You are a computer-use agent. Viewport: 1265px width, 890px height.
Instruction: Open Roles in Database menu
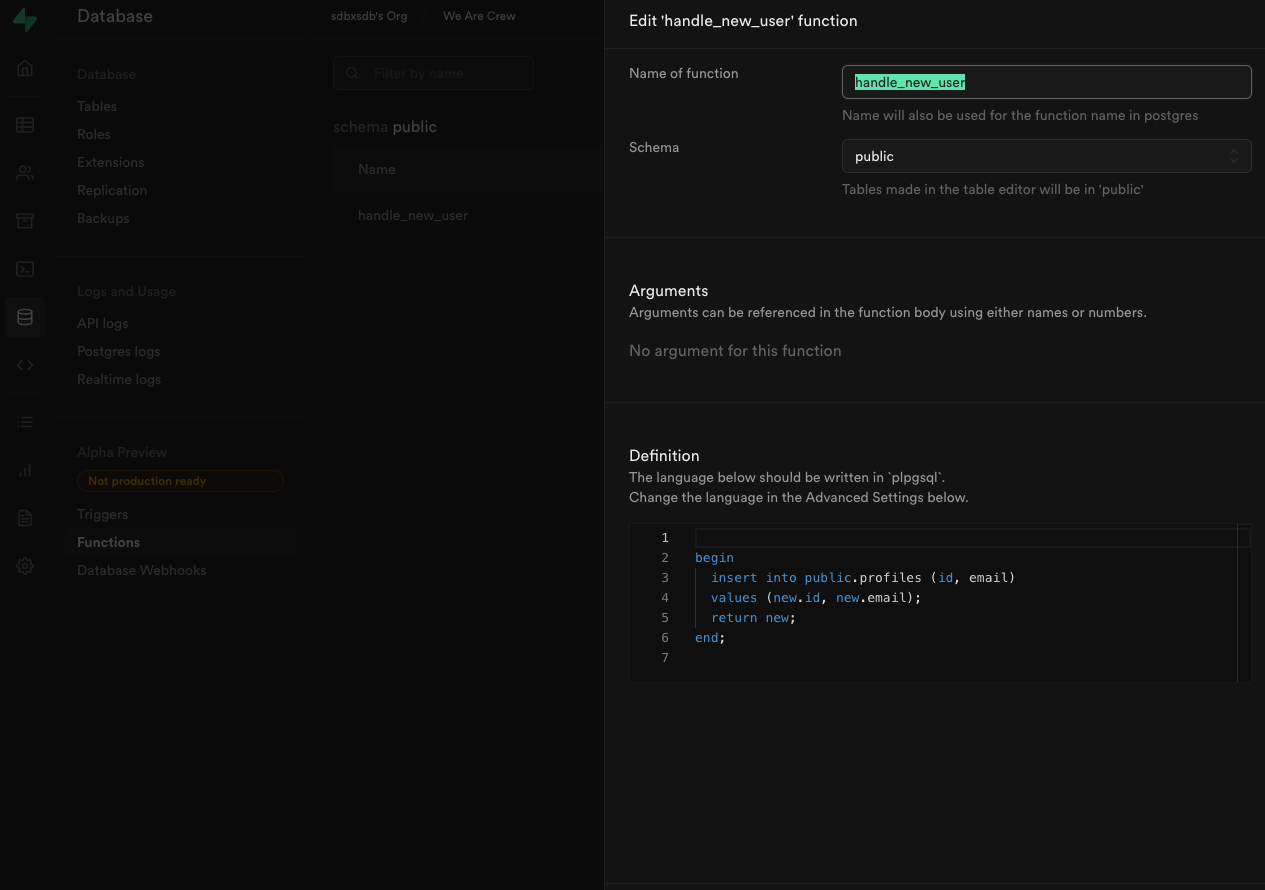[94, 134]
